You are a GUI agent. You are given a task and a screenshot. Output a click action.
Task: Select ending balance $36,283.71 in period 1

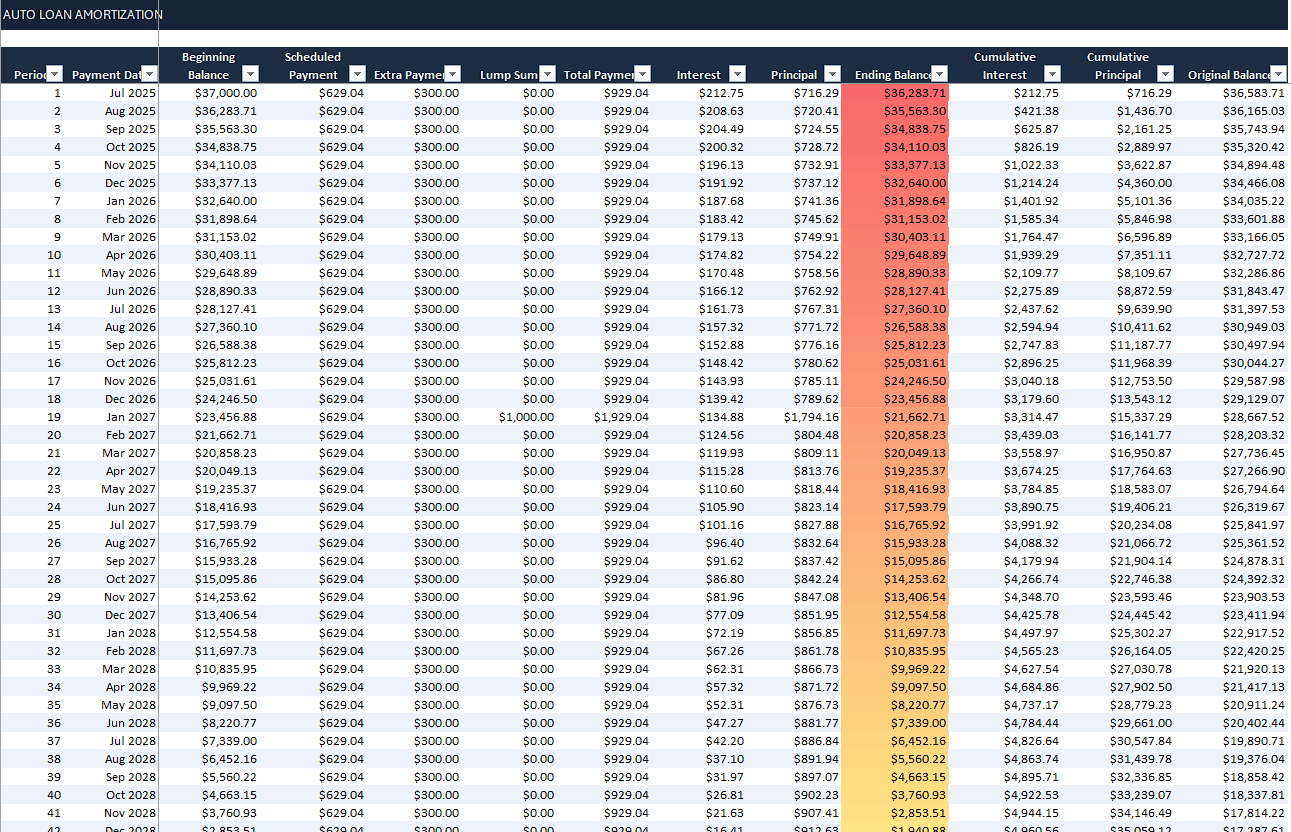point(895,93)
